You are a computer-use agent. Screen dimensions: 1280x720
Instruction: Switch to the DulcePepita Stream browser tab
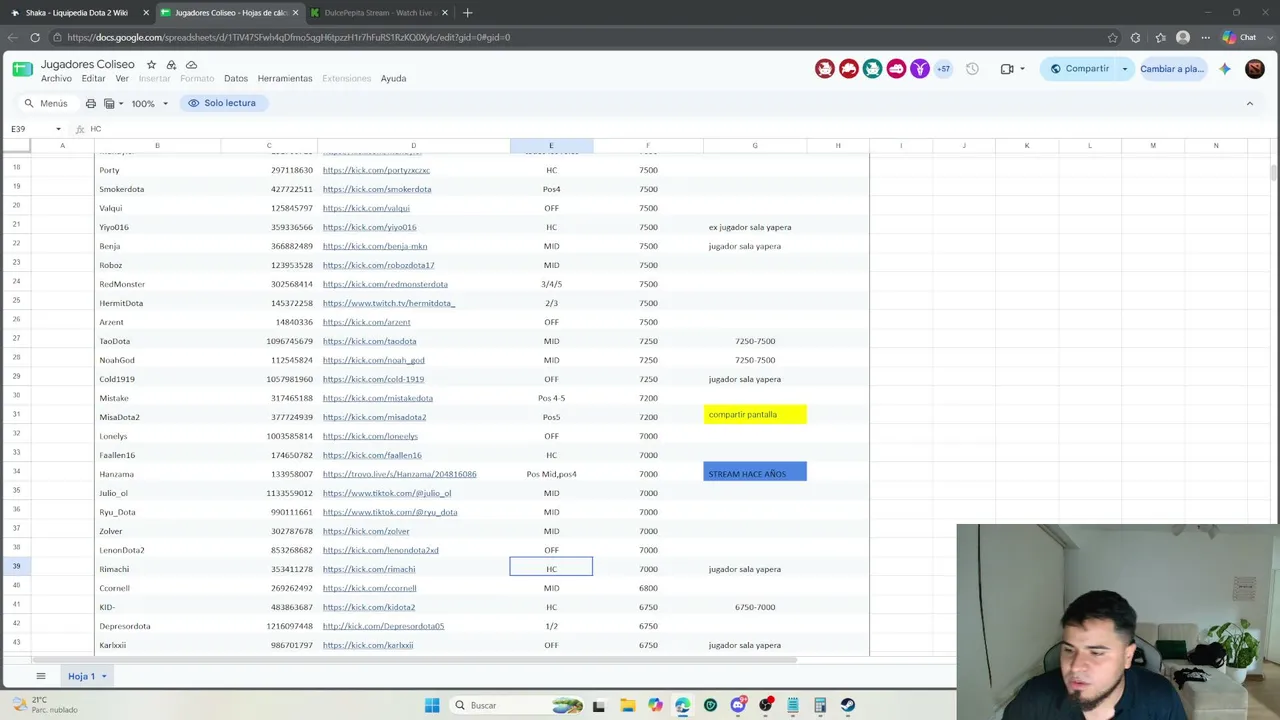click(x=380, y=13)
